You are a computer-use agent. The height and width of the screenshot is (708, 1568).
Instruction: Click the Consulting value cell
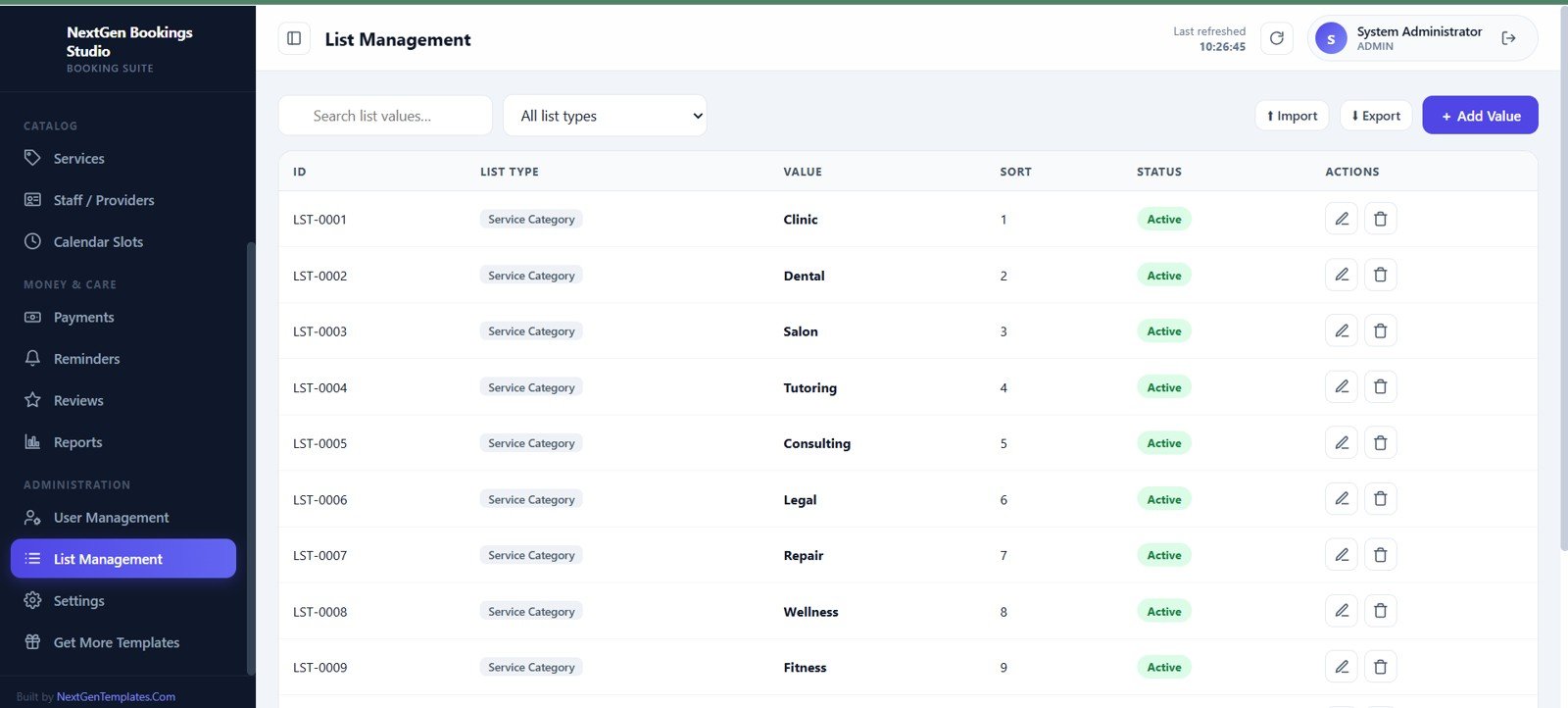point(816,443)
